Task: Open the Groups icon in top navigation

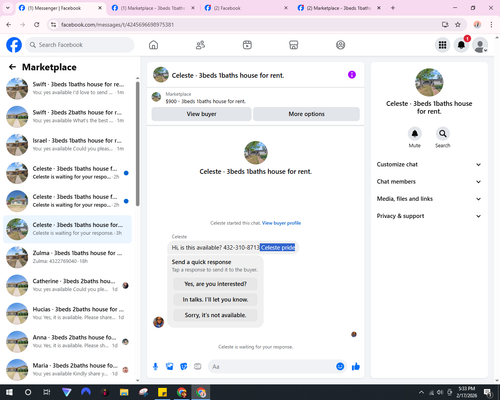Action: (340, 45)
